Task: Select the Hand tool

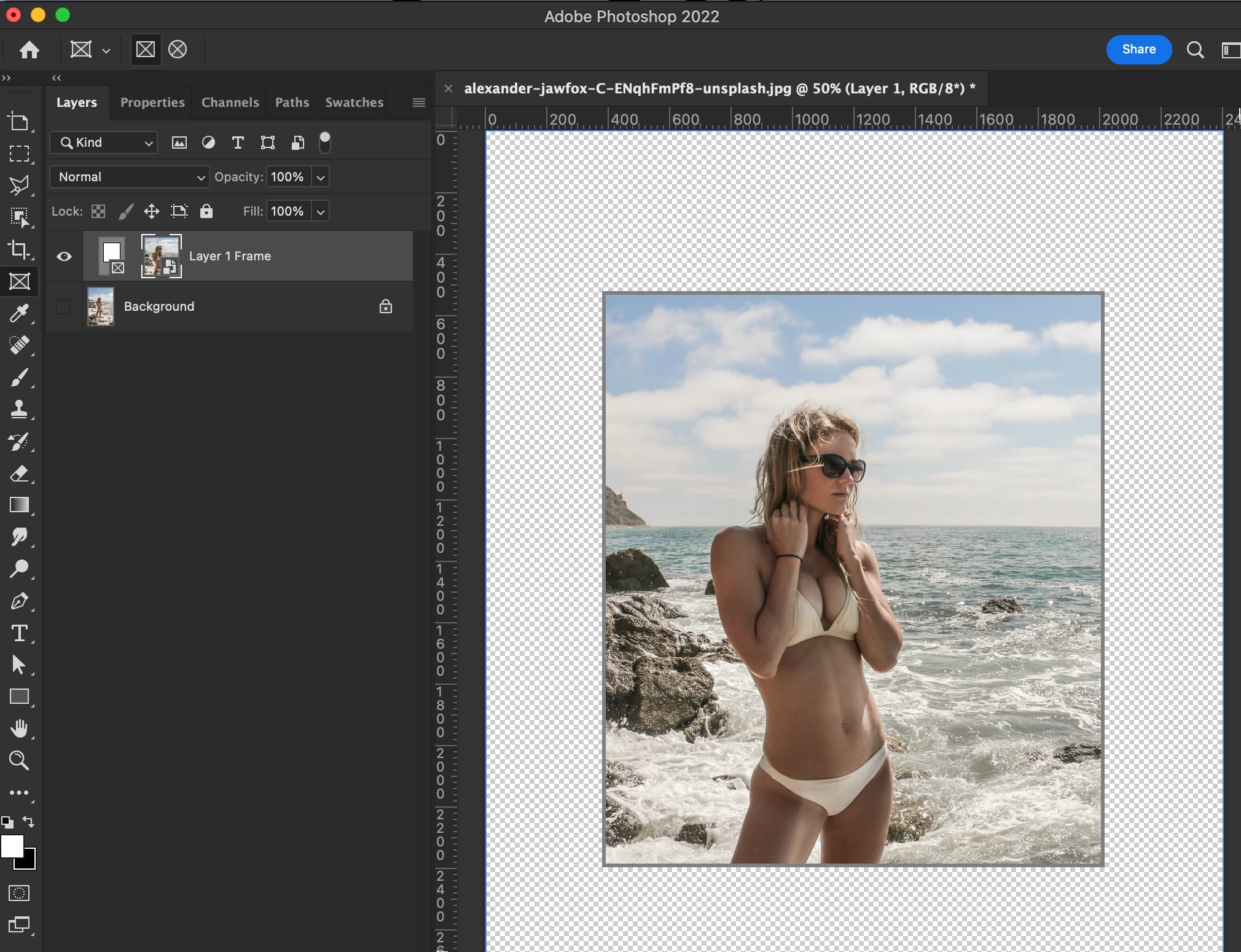Action: [19, 728]
